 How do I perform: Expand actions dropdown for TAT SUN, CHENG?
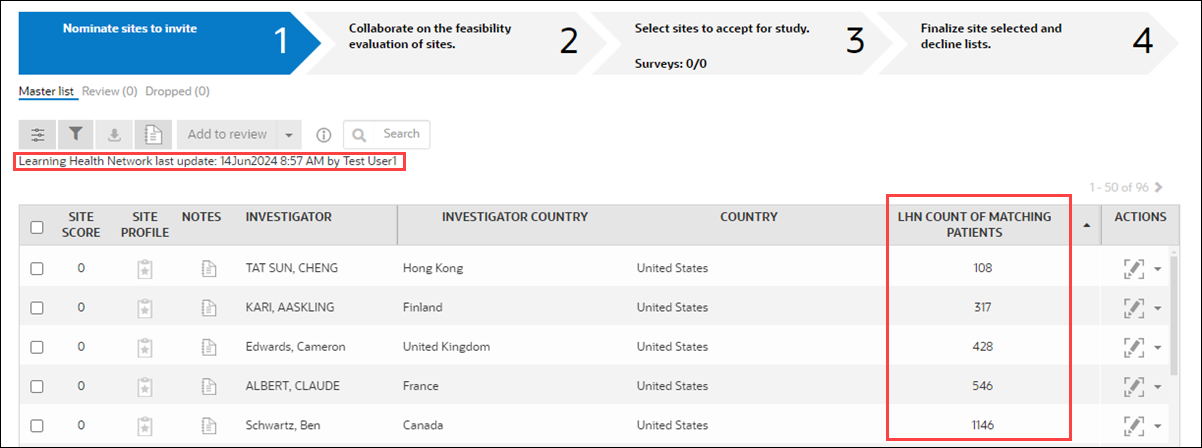pyautogui.click(x=1158, y=269)
